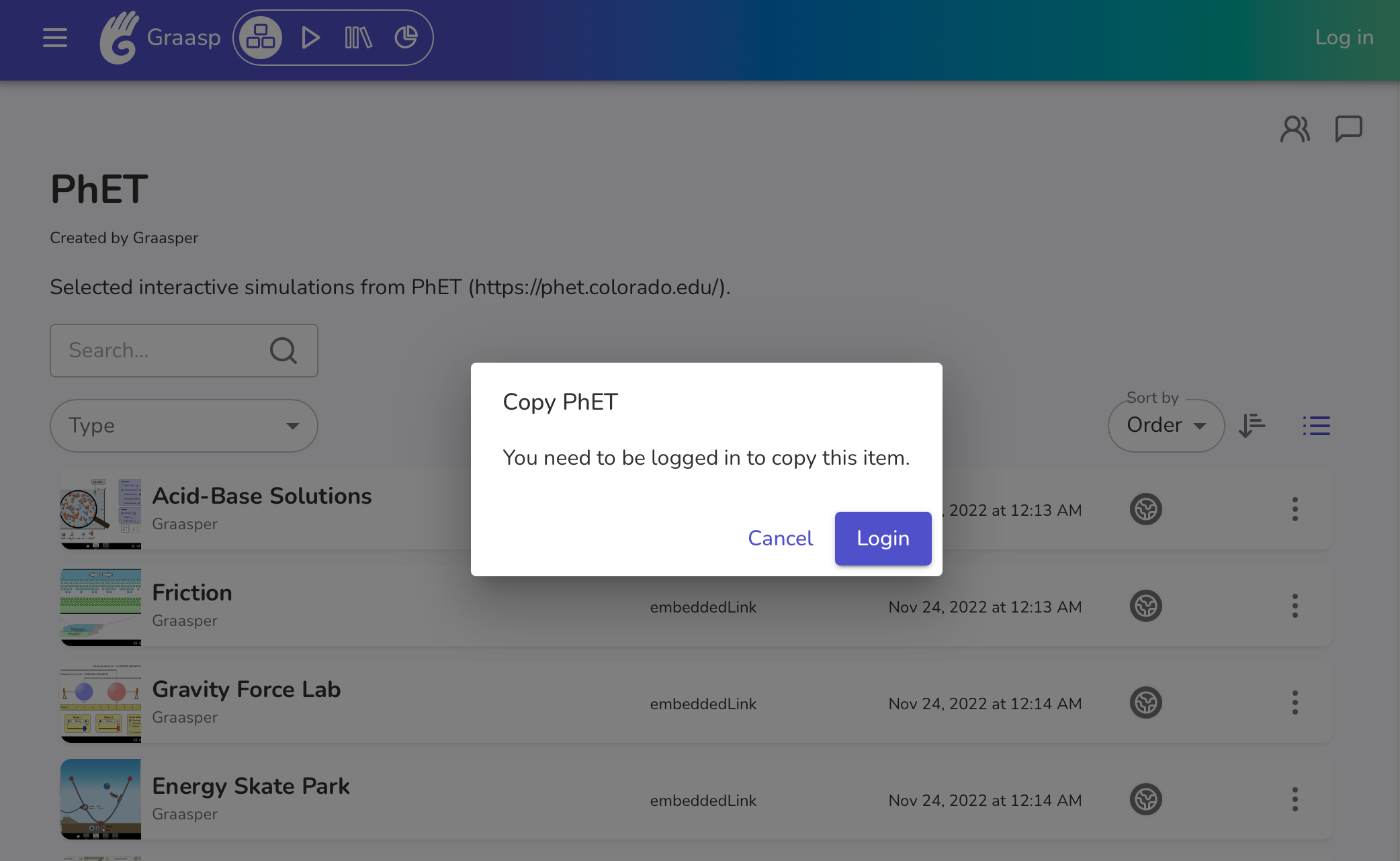Open the chat box icon
The width and height of the screenshot is (1400, 861).
coord(1348,129)
